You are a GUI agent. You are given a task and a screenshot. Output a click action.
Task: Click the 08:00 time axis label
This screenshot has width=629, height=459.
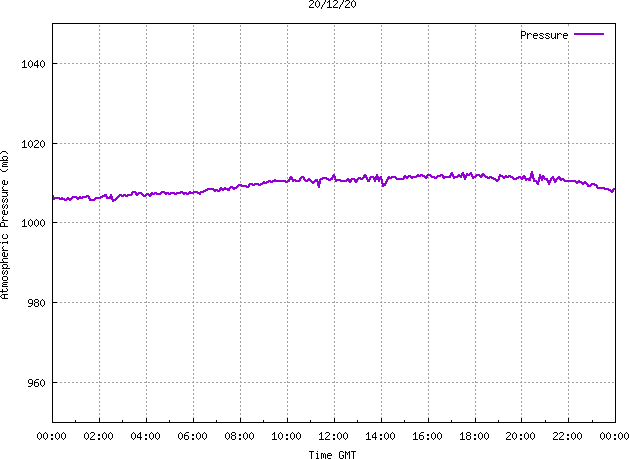click(x=239, y=436)
